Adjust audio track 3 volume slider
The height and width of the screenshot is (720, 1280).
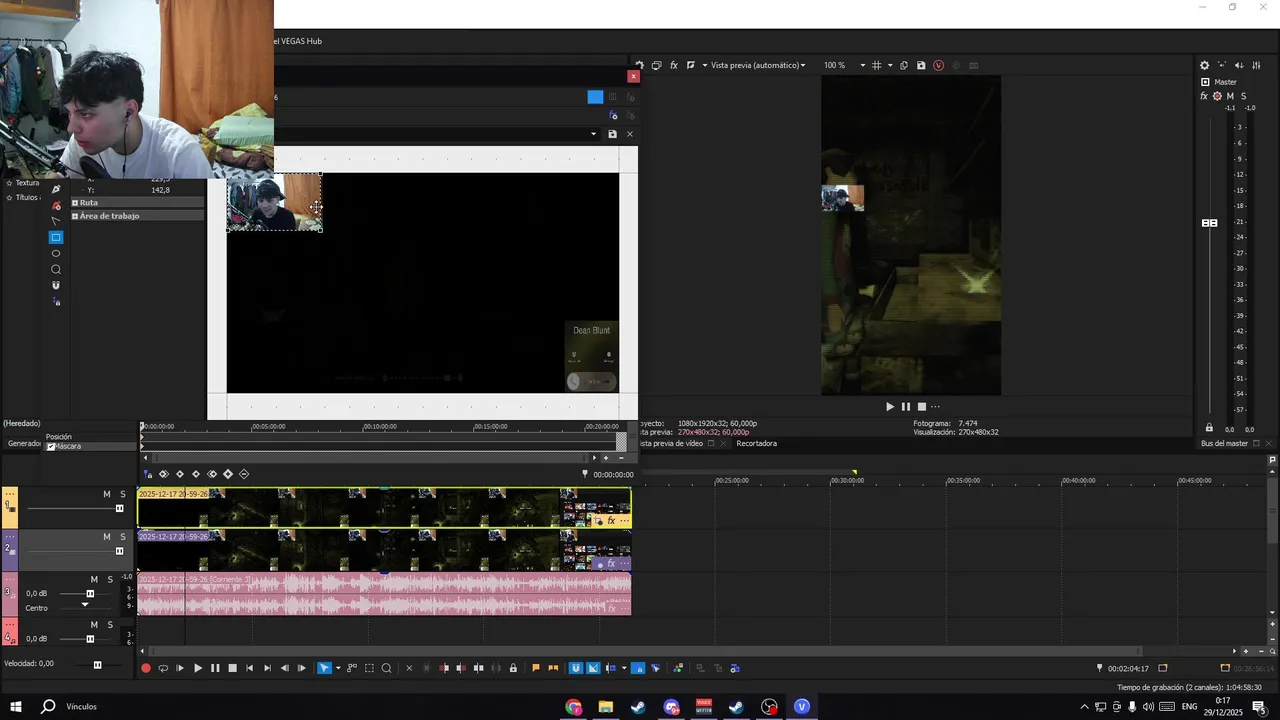coord(90,594)
